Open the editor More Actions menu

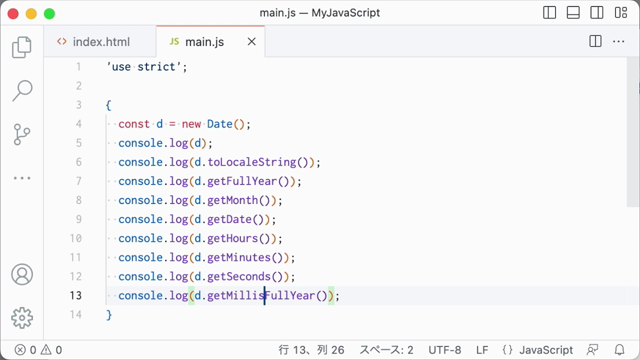[x=619, y=41]
